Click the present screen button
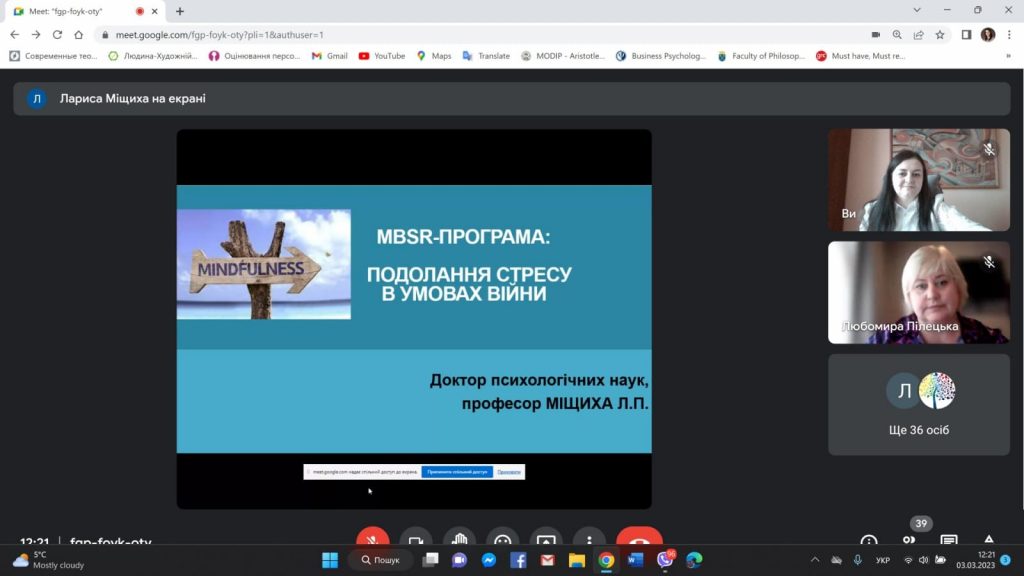 546,540
